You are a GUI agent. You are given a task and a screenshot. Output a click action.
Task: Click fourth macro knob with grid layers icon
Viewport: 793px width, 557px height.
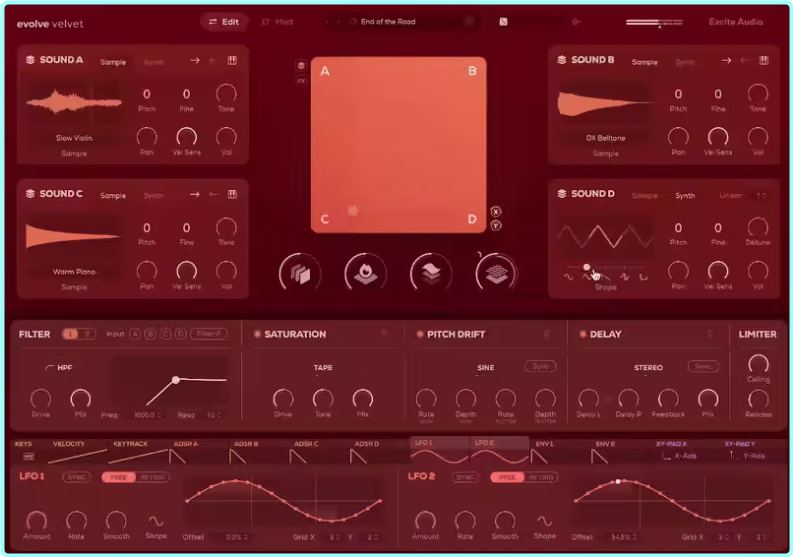click(496, 273)
